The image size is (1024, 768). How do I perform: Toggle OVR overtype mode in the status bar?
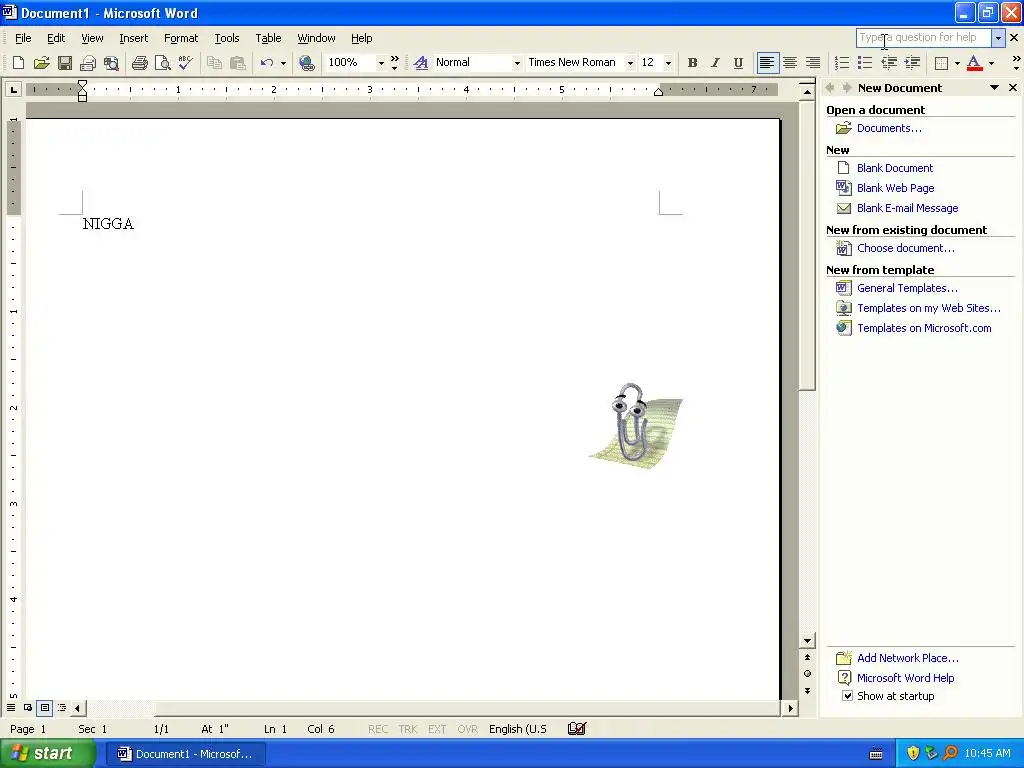[x=467, y=729]
